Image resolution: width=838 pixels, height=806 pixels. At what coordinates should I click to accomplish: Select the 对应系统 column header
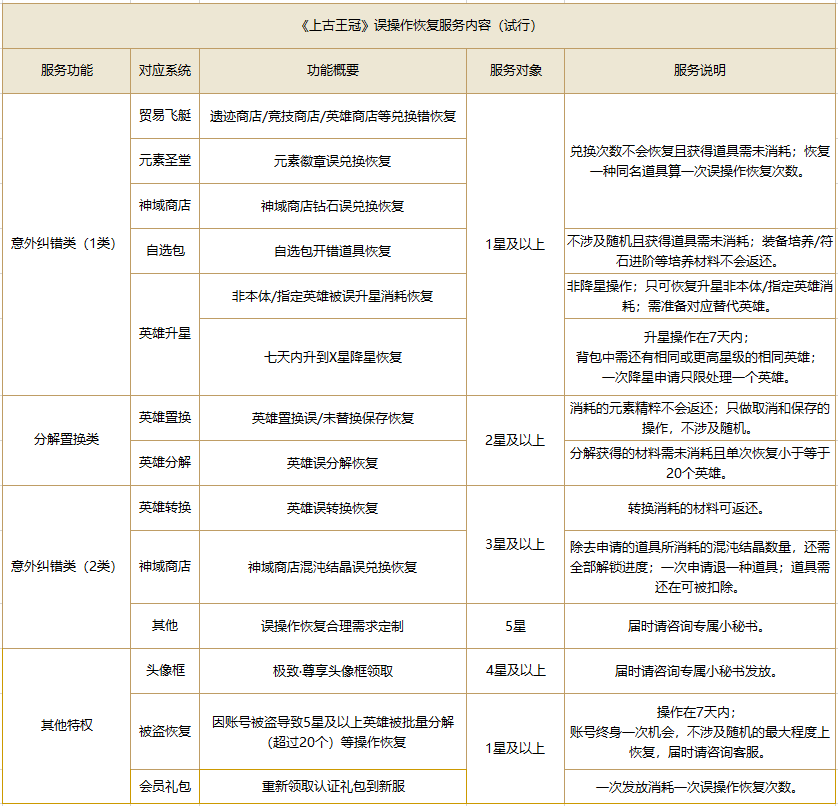coord(165,71)
